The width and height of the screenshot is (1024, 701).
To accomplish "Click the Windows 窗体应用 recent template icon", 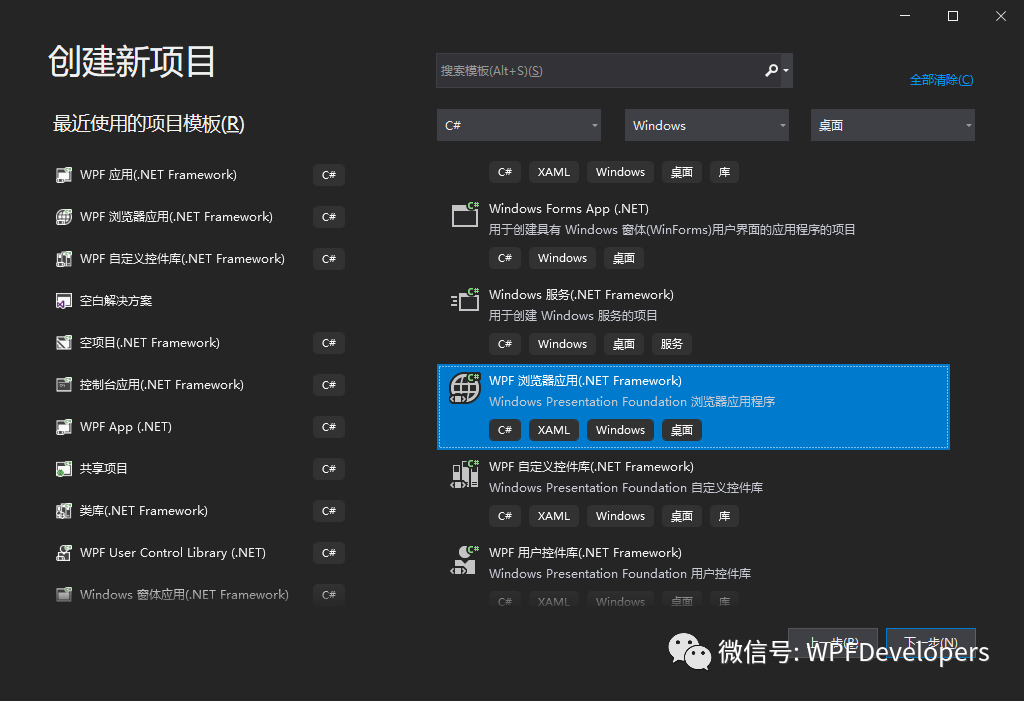I will pyautogui.click(x=63, y=595).
